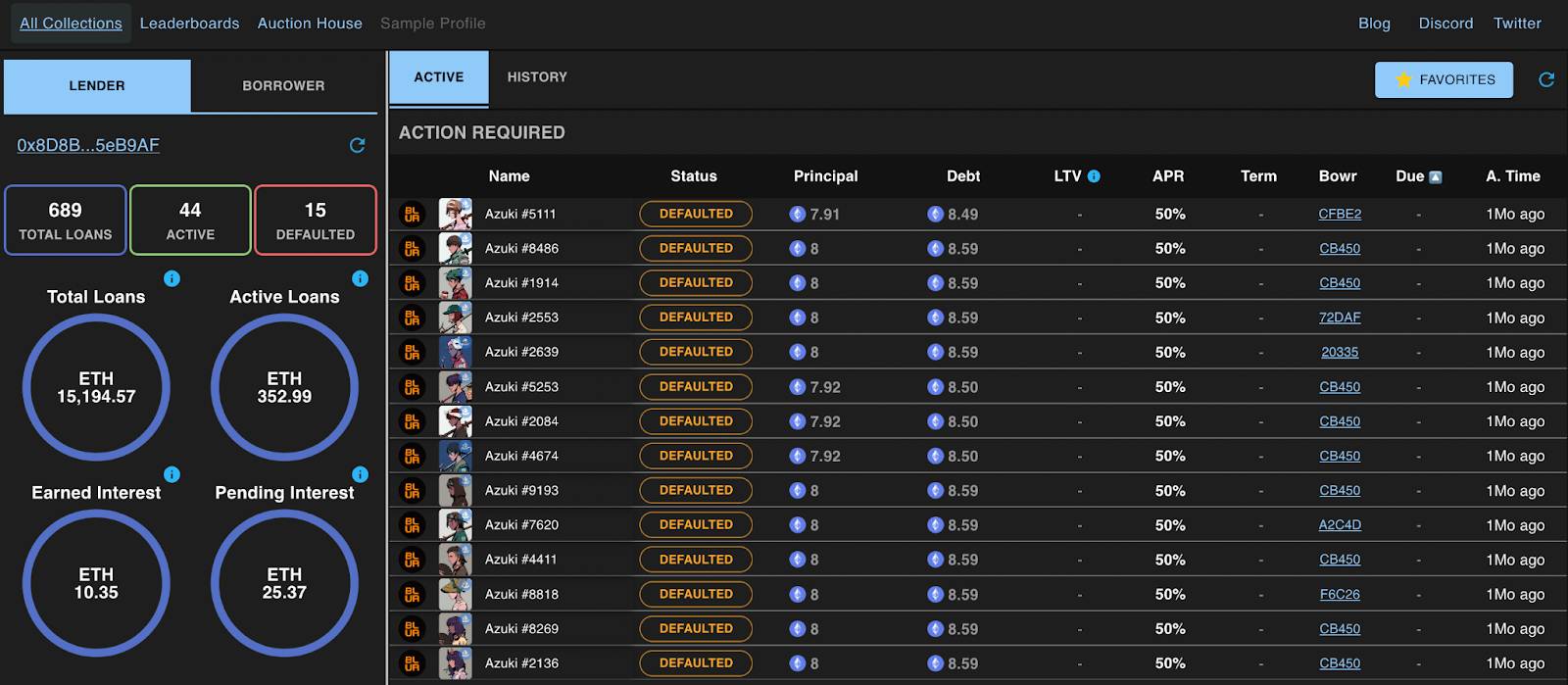1568x685 pixels.
Task: Click the Blur logo on Azuki #5253
Action: point(413,387)
